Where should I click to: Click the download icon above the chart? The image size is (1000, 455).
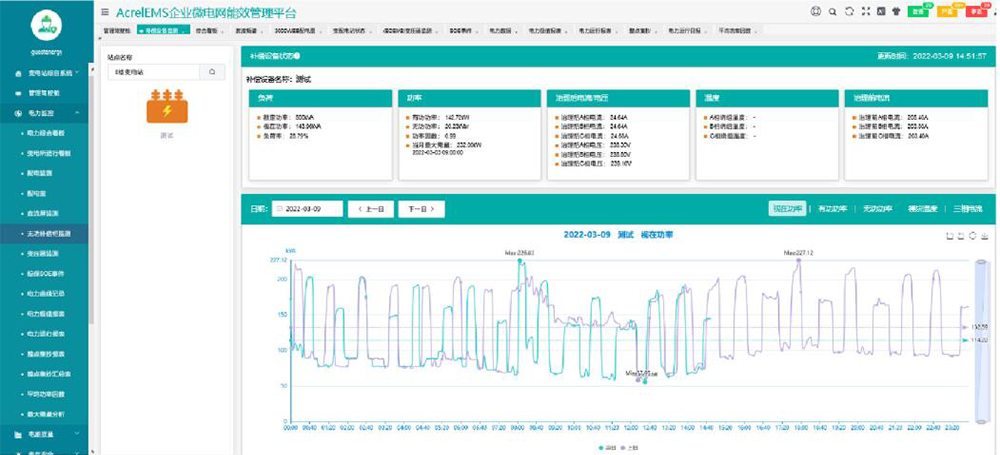pyautogui.click(x=986, y=236)
